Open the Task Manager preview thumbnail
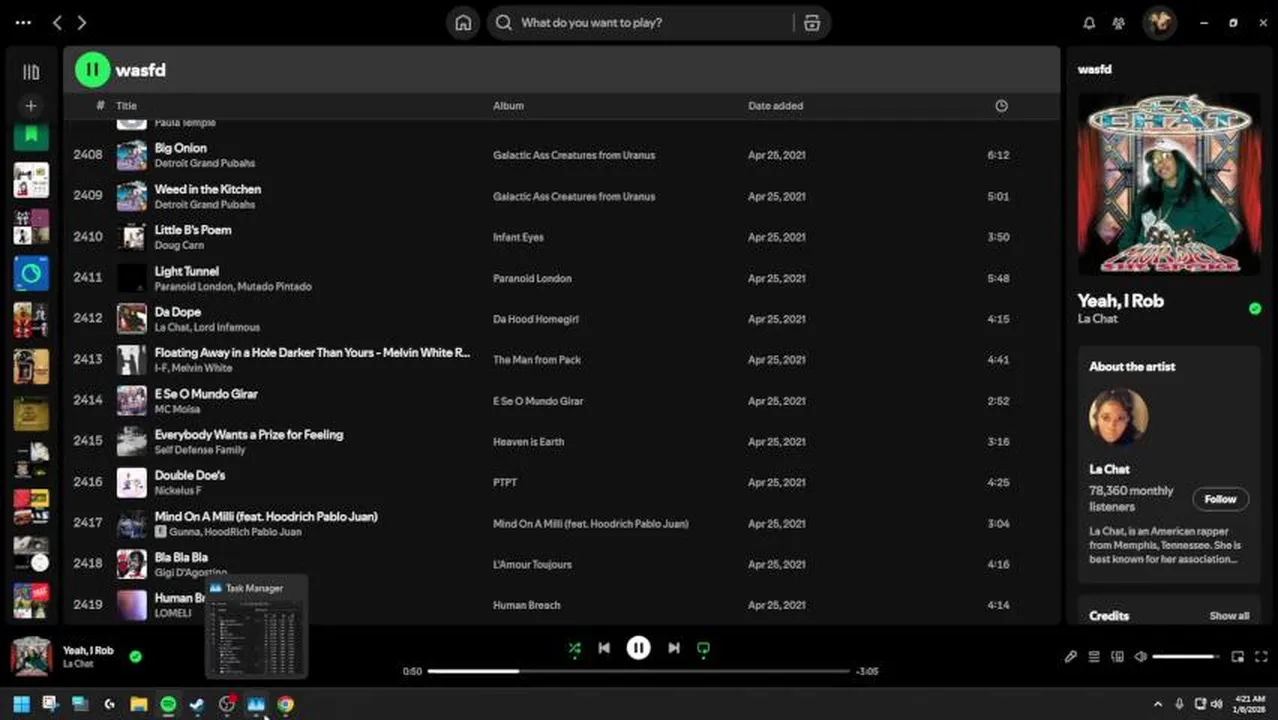The width and height of the screenshot is (1278, 720). click(x=256, y=627)
